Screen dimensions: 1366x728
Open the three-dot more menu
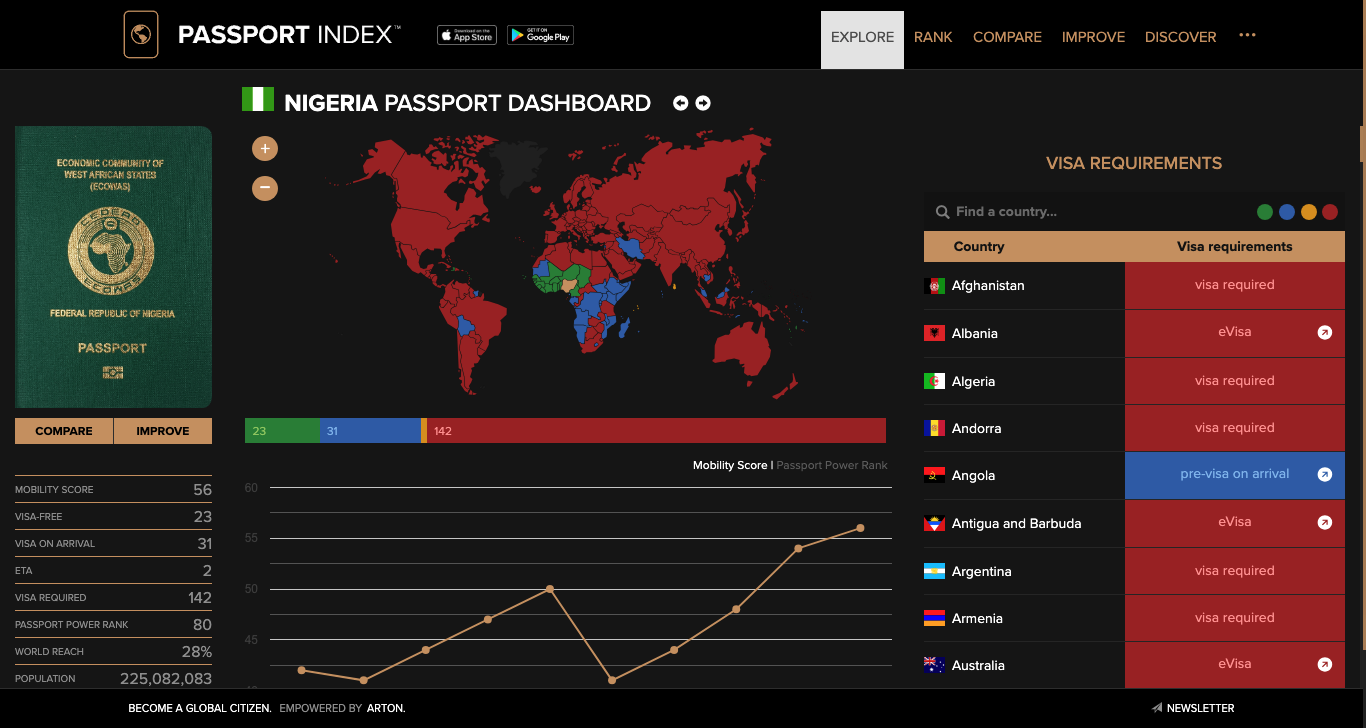1247,35
